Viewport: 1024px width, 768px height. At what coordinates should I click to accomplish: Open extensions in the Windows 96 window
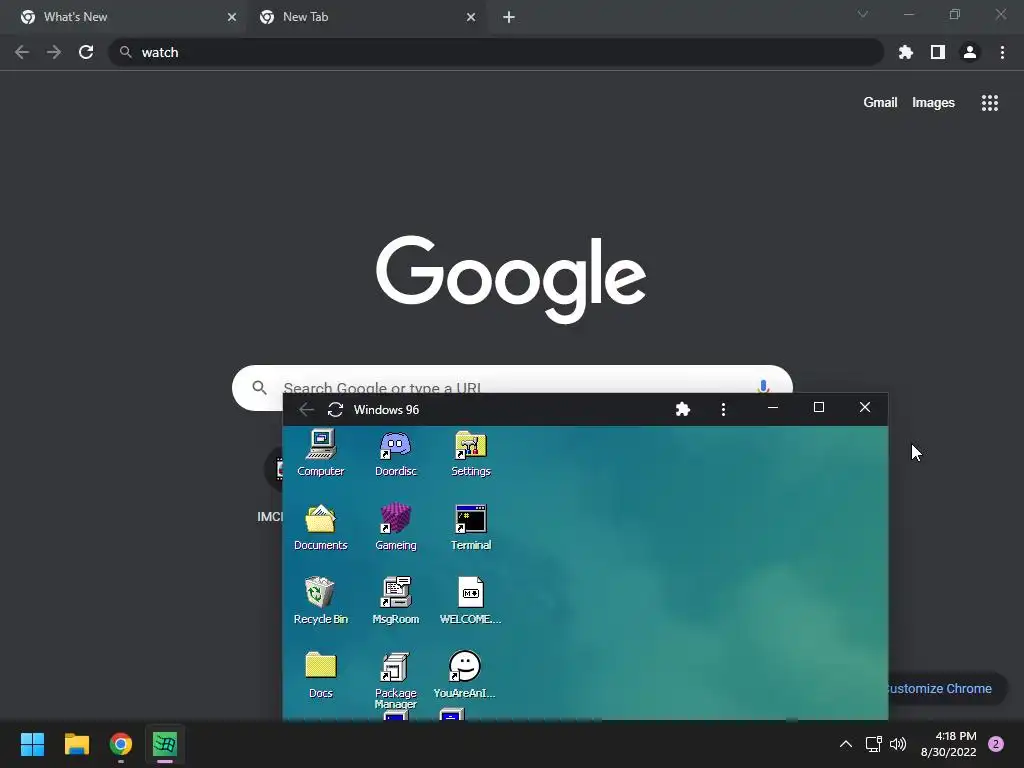[682, 409]
